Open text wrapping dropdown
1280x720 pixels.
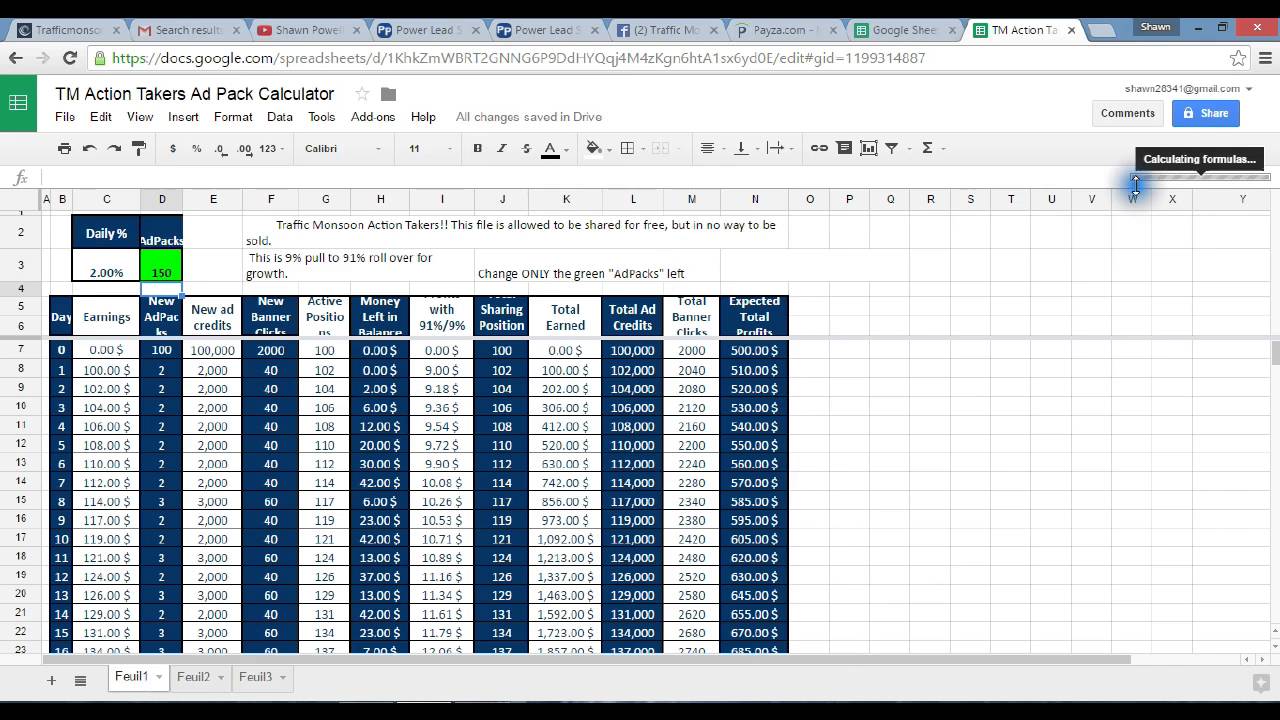(780, 148)
